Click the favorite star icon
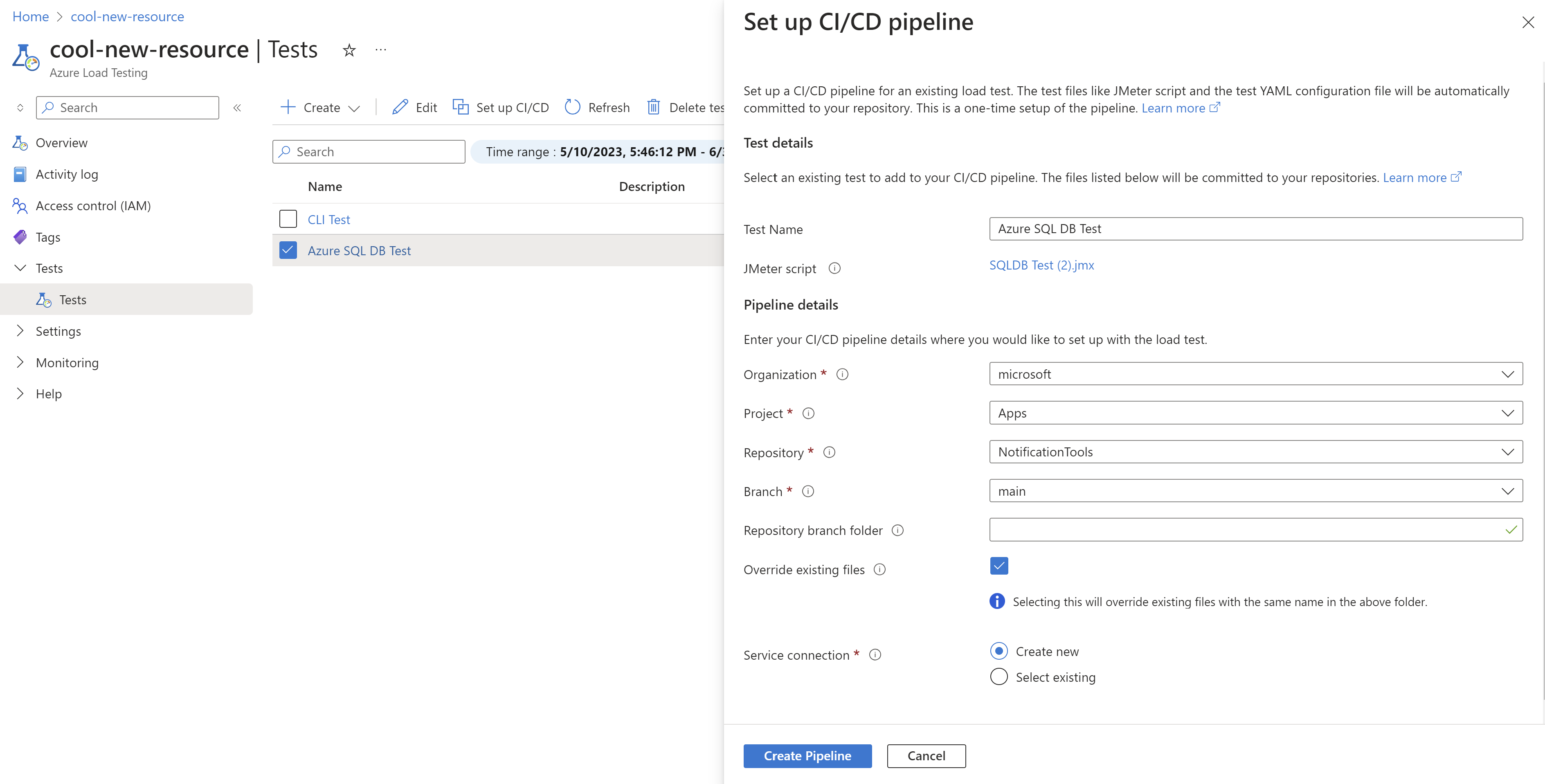 pyautogui.click(x=349, y=50)
